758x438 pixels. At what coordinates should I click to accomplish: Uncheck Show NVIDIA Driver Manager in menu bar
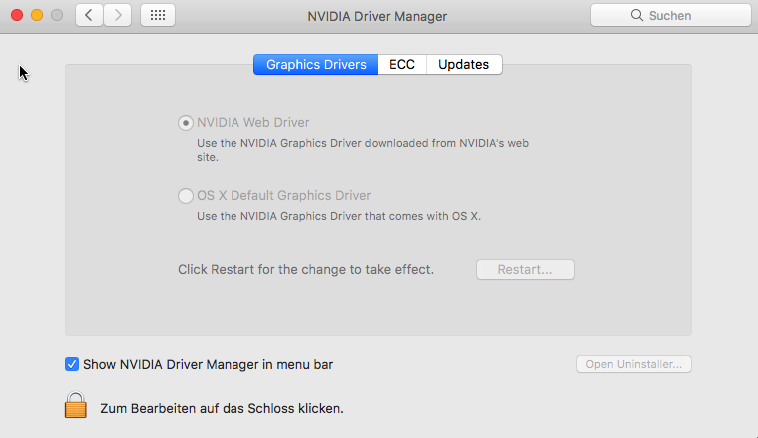[x=72, y=364]
